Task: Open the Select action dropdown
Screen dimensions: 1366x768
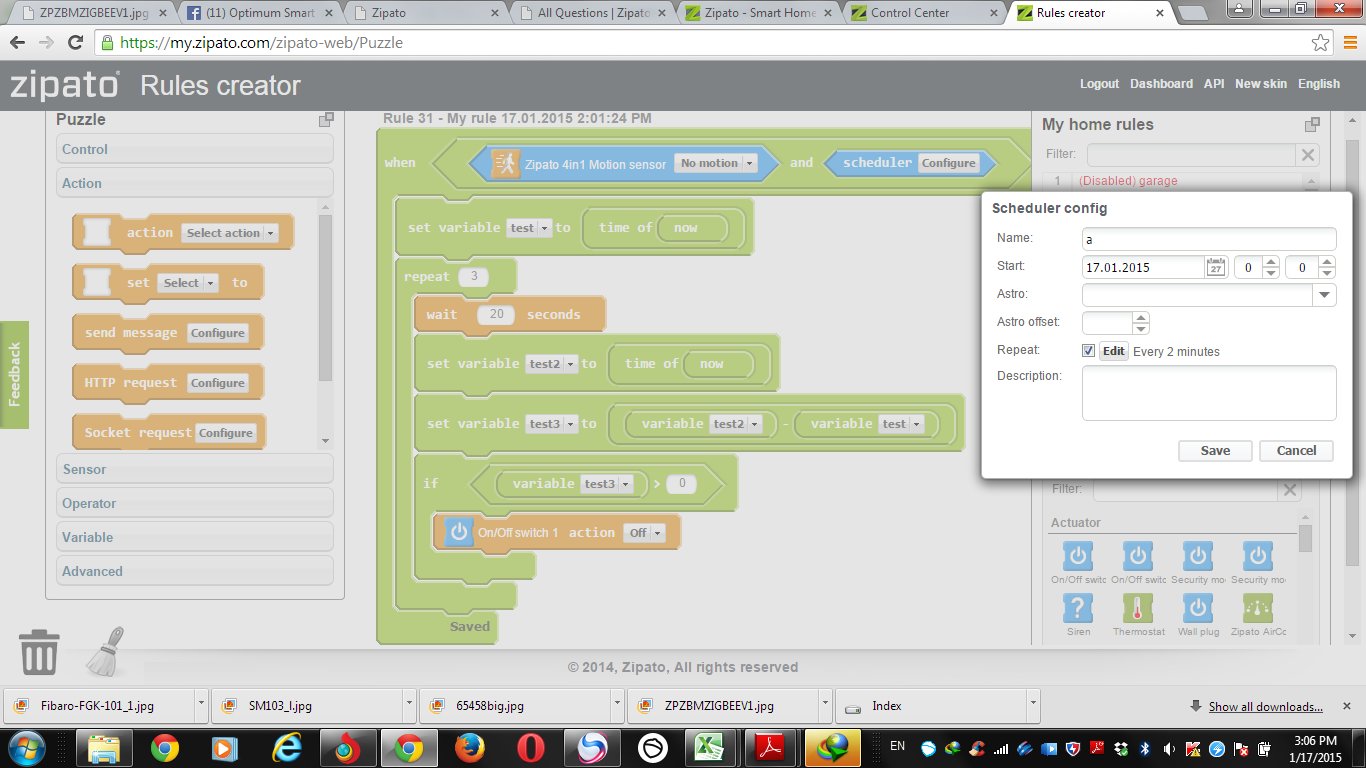Action: click(x=229, y=233)
